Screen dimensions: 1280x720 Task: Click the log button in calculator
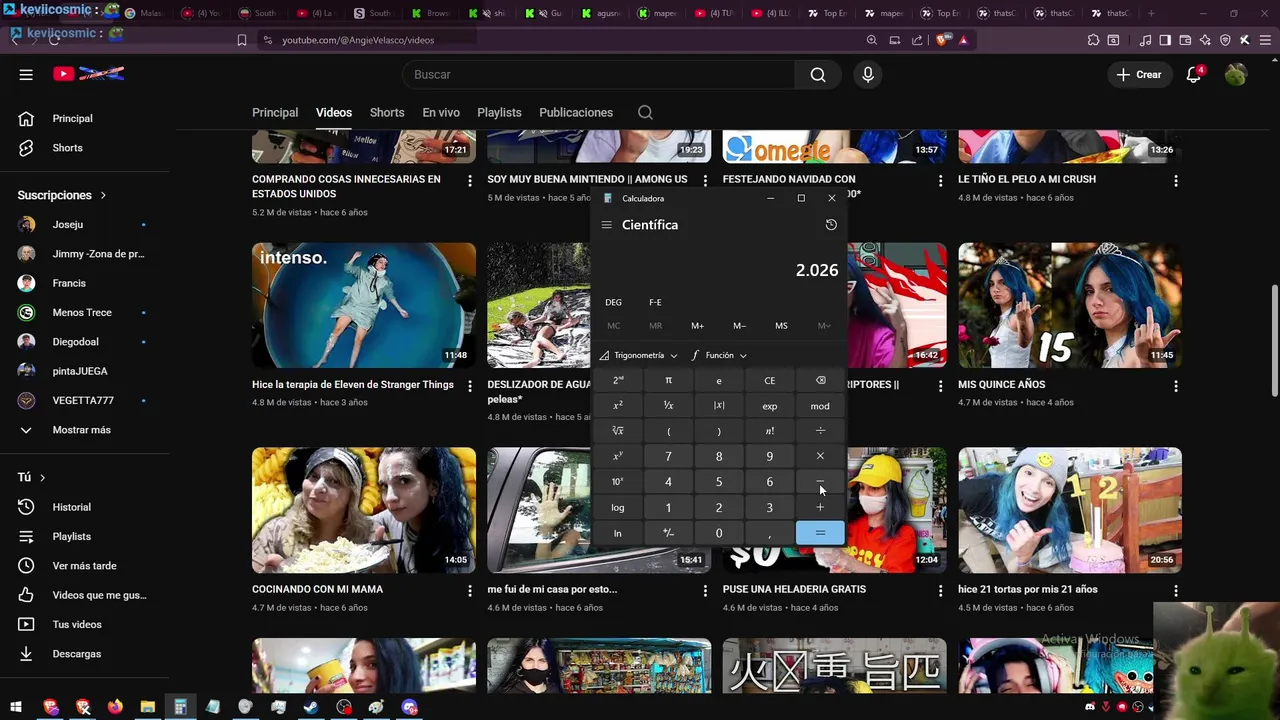tap(618, 507)
